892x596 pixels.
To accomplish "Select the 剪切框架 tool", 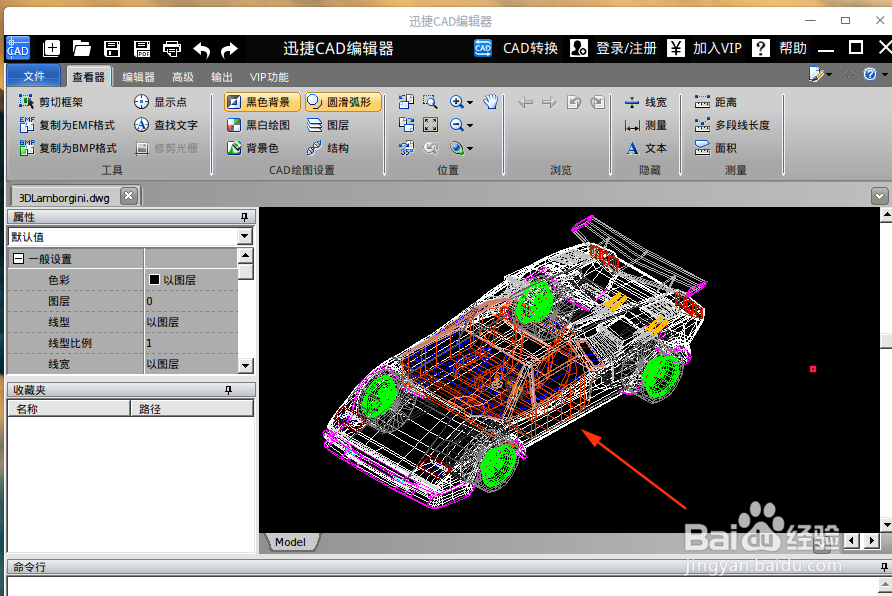I will [51, 102].
